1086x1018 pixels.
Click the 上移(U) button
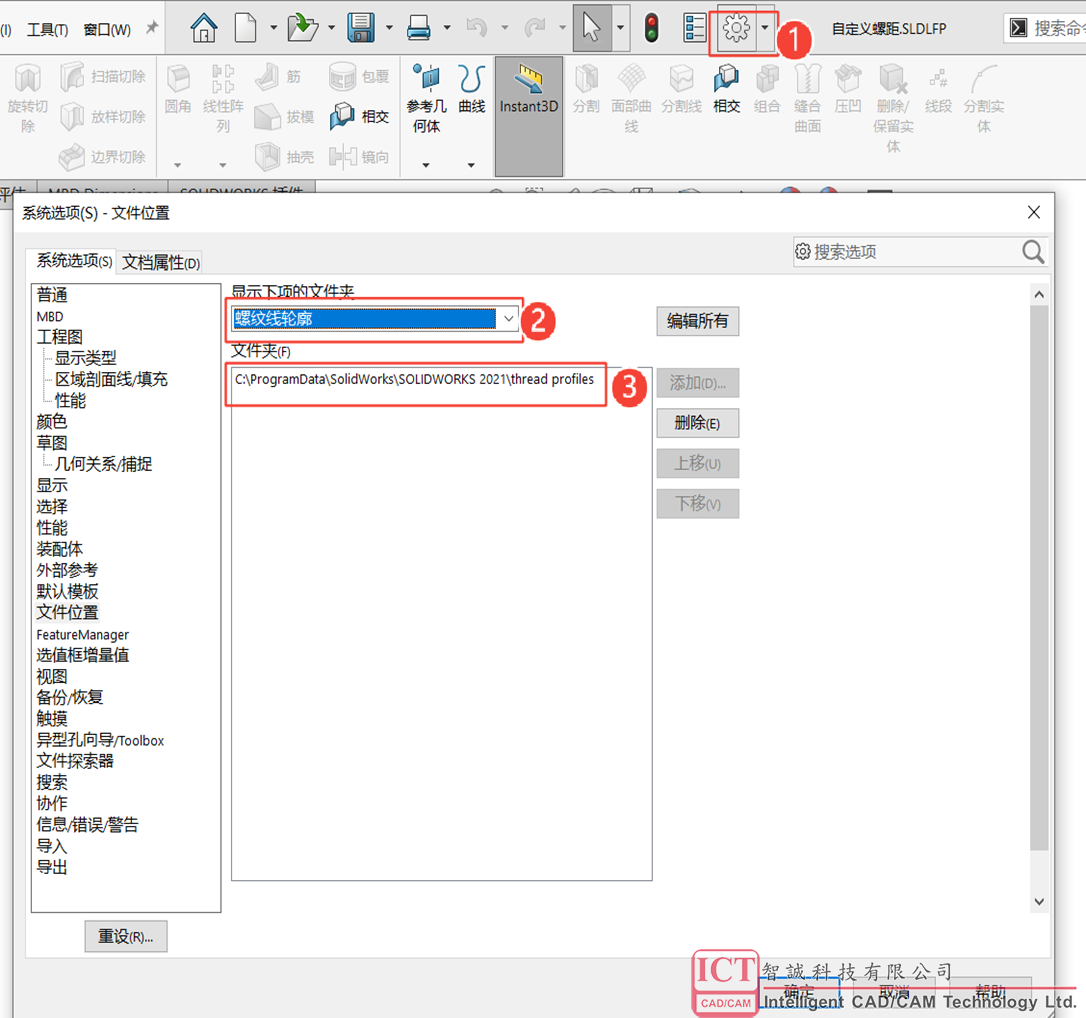point(697,463)
